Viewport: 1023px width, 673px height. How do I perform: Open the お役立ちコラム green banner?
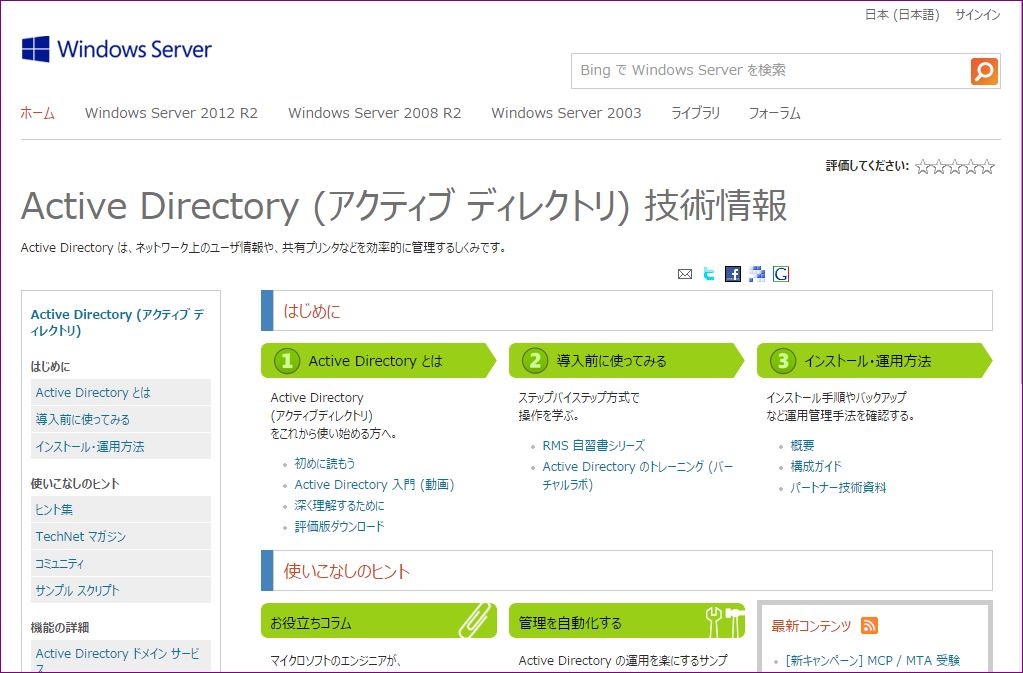point(378,621)
